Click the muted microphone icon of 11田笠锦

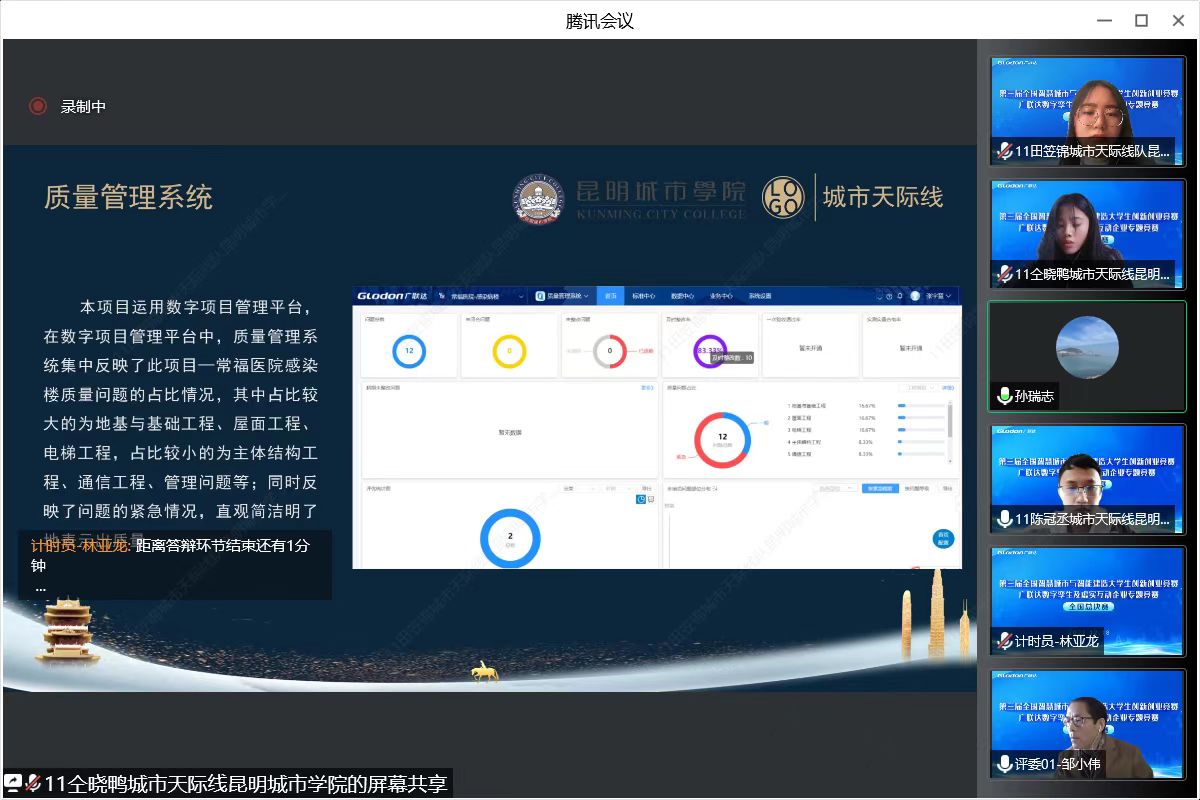pos(1005,152)
